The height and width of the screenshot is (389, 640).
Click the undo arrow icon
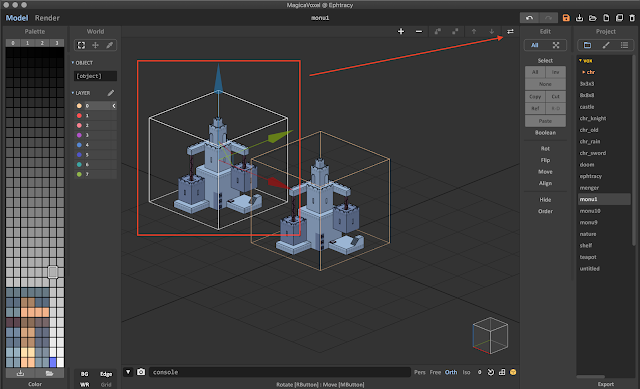coord(529,18)
